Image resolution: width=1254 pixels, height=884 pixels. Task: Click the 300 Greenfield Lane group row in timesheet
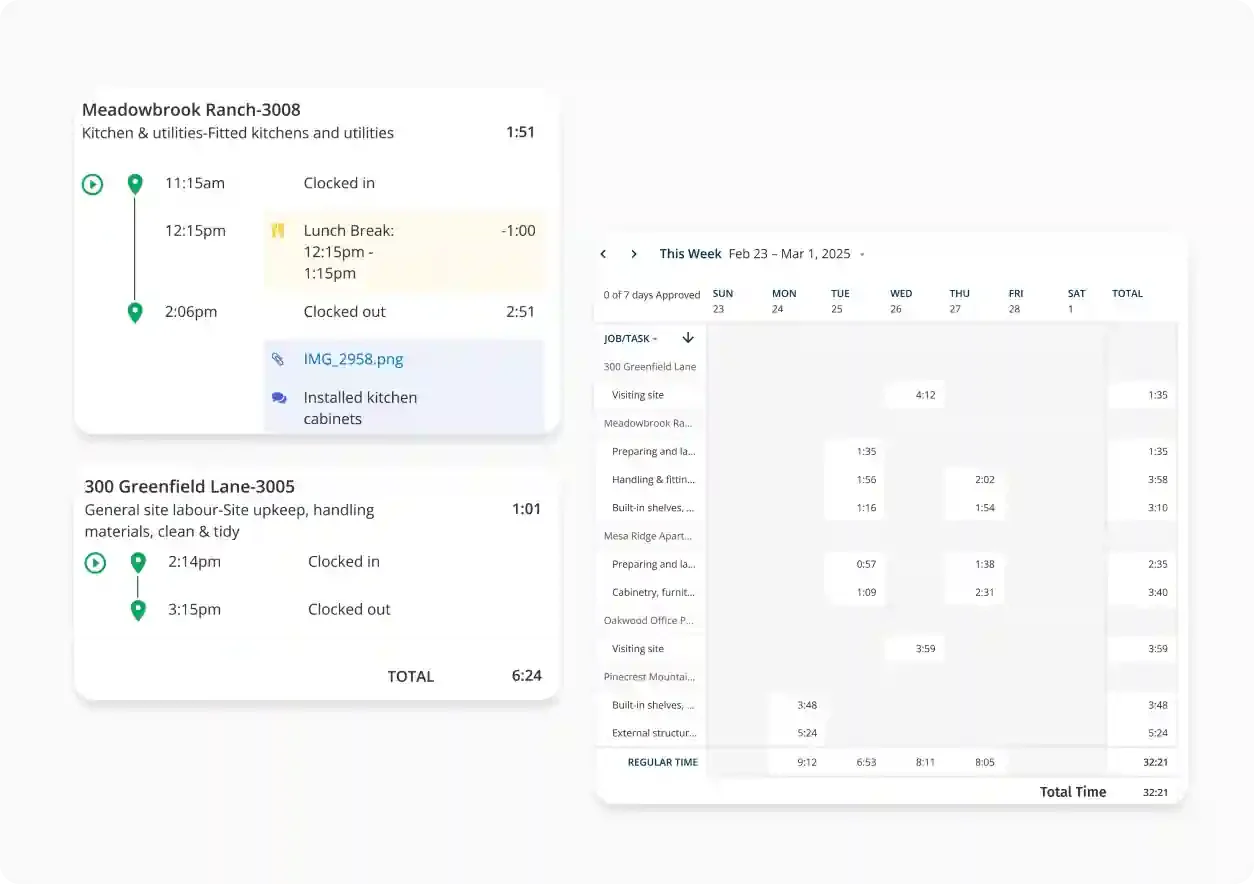(650, 367)
